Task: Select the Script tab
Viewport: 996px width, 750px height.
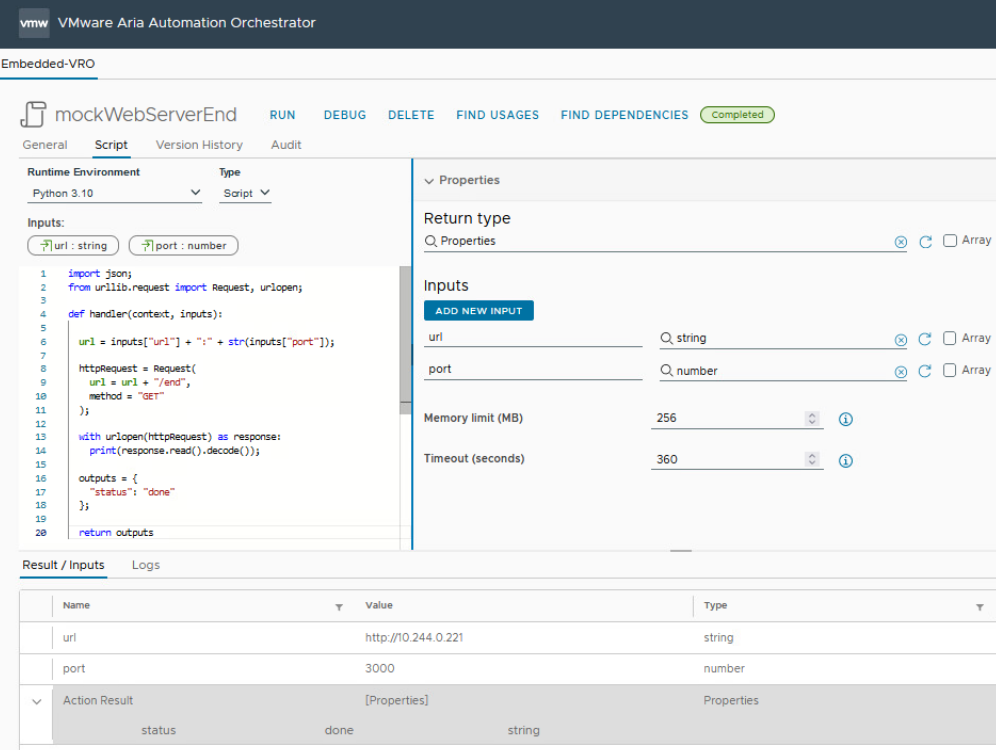Action: tap(111, 145)
